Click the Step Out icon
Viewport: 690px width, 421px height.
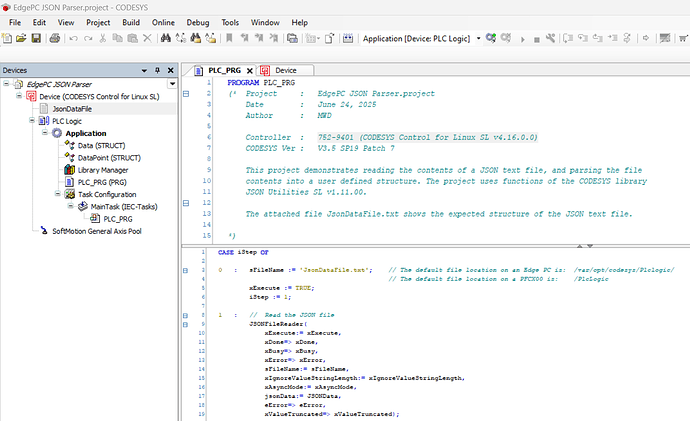coord(598,38)
